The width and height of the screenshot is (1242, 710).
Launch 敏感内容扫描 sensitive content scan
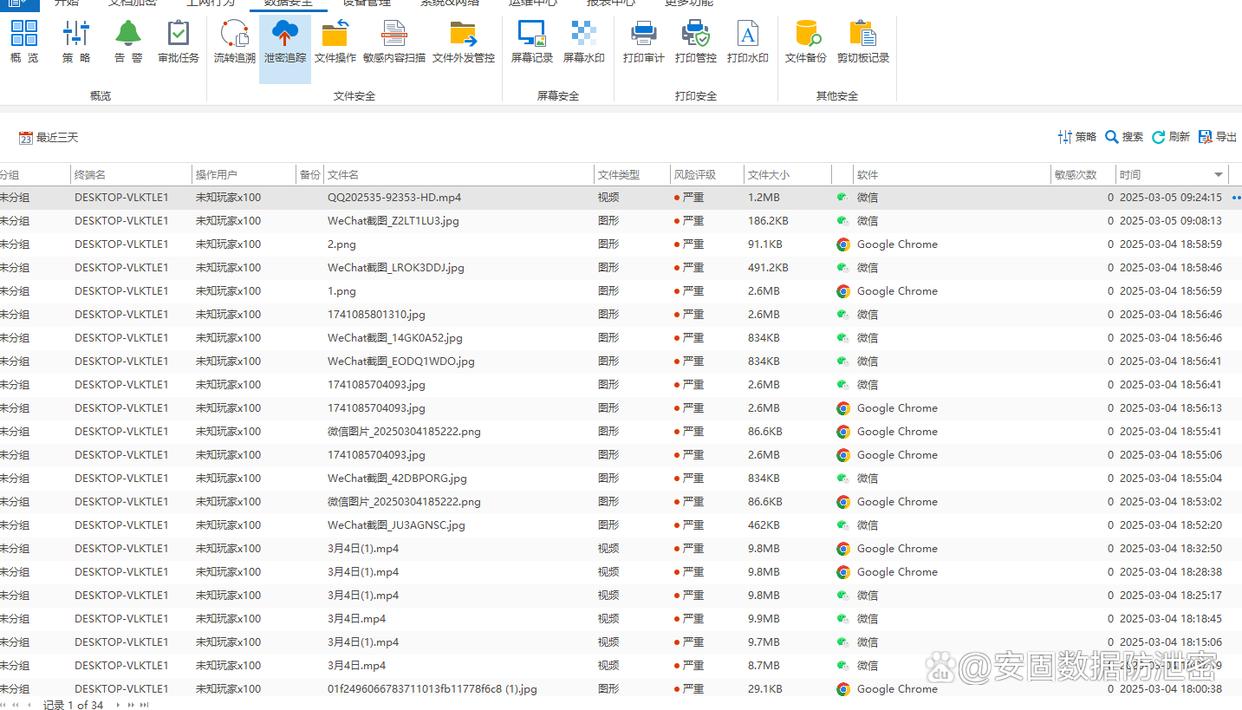tap(394, 42)
